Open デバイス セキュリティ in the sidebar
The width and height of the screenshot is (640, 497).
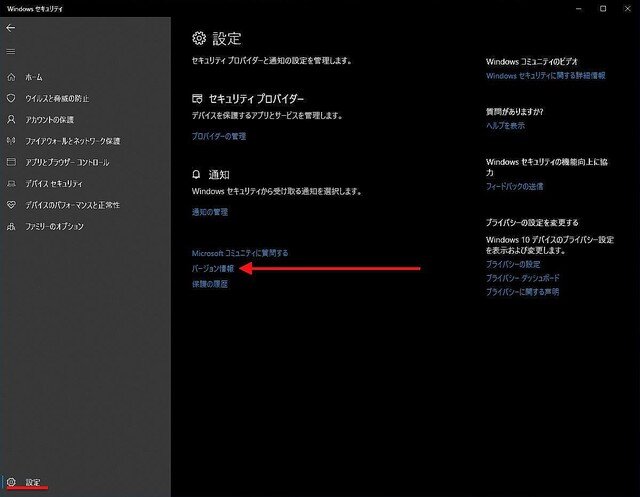pyautogui.click(x=54, y=184)
